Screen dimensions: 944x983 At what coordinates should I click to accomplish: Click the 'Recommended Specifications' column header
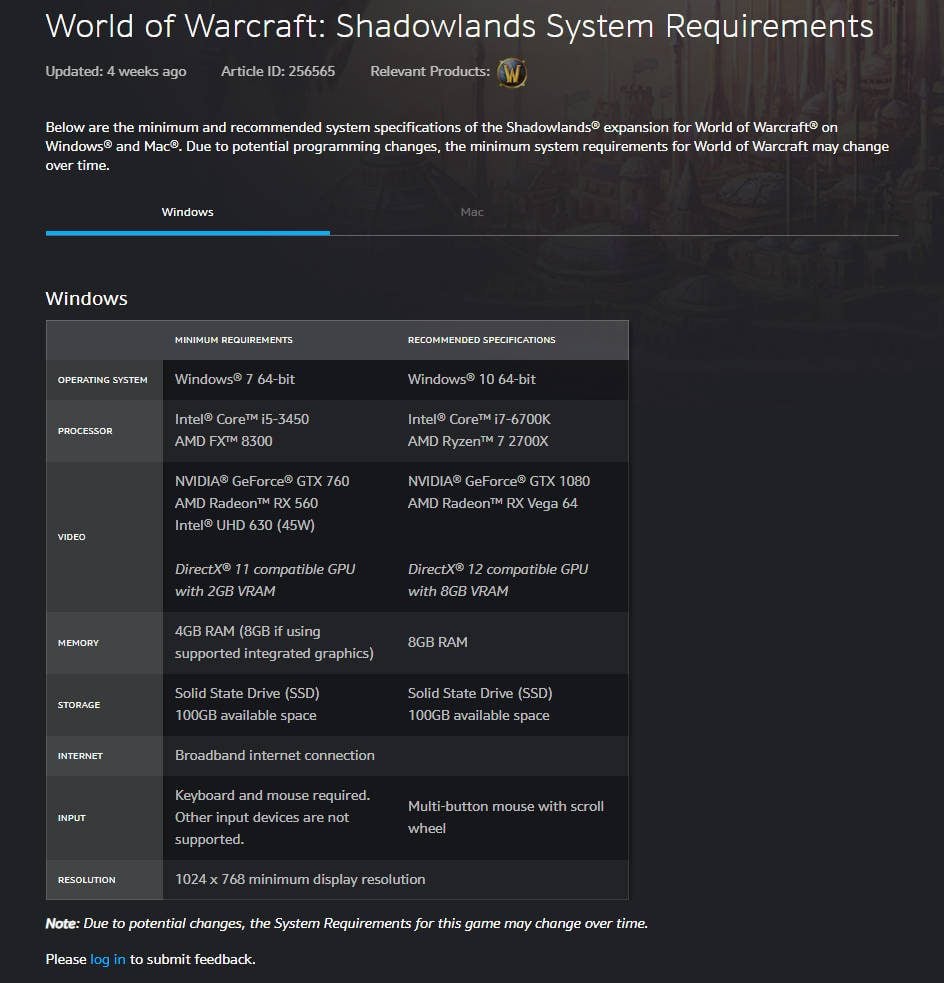click(481, 340)
